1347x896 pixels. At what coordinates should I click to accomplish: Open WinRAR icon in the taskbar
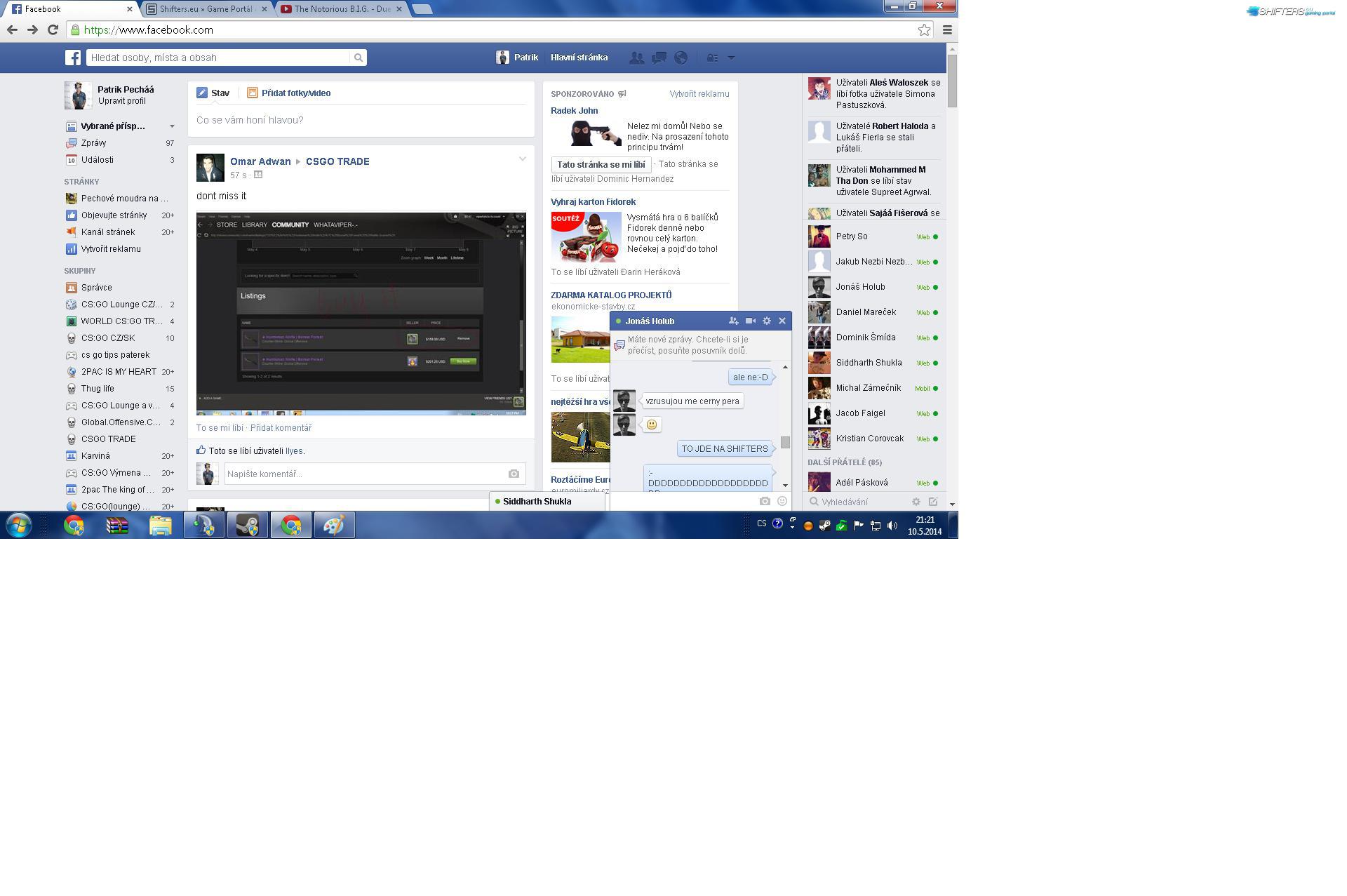pos(116,525)
